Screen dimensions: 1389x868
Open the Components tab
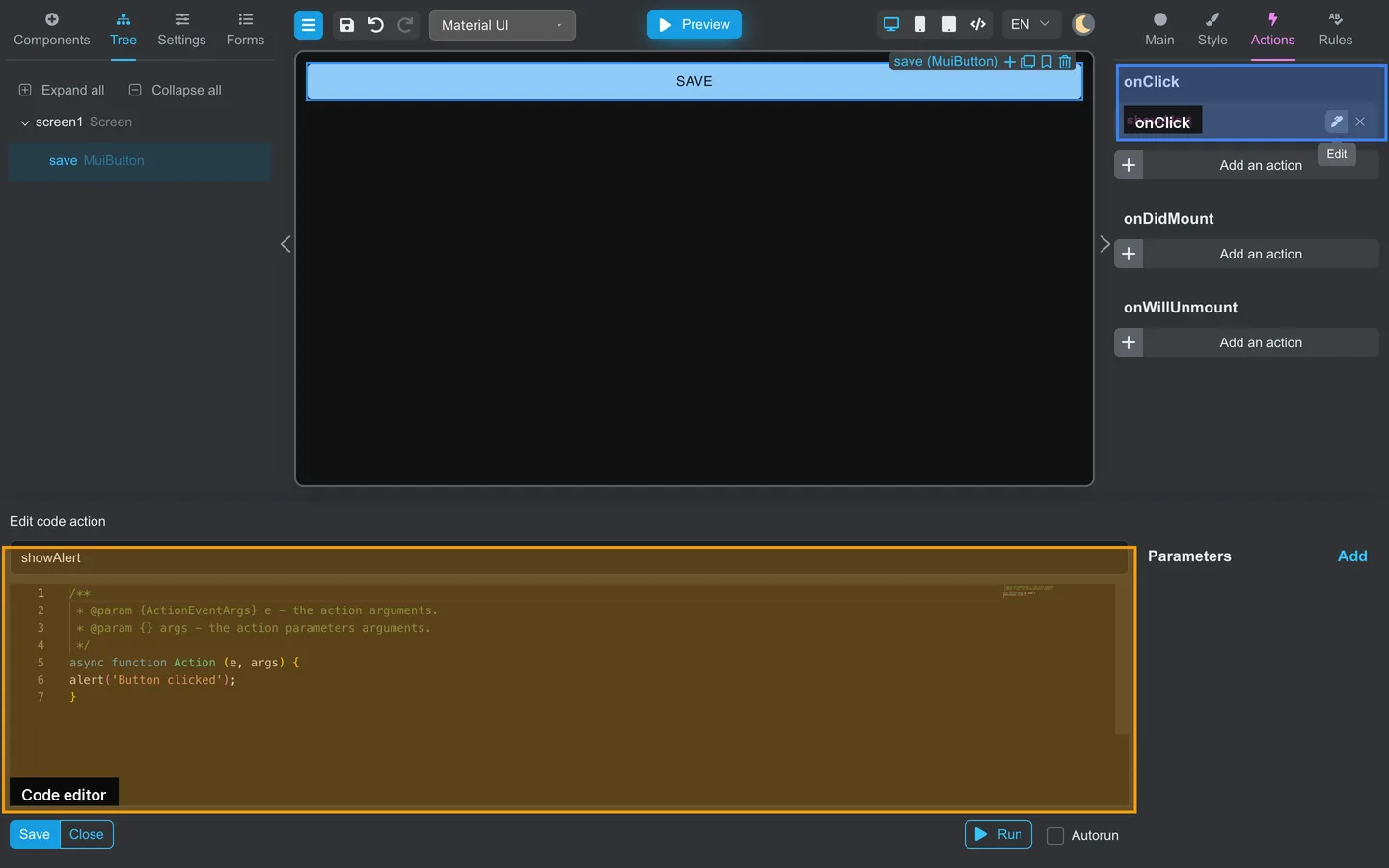(x=52, y=30)
